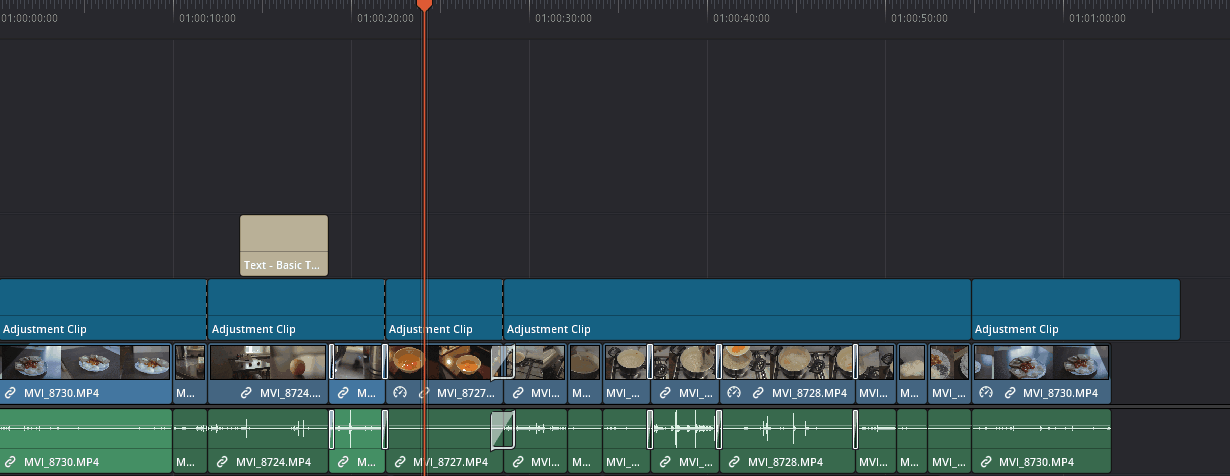This screenshot has width=1230, height=476.
Task: Select the audio crossfade after the MVI_8727.MP4 audio
Action: 502,430
